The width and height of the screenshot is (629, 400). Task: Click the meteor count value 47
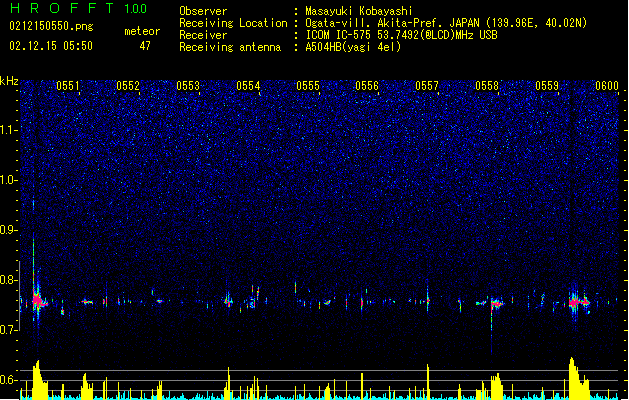point(145,46)
